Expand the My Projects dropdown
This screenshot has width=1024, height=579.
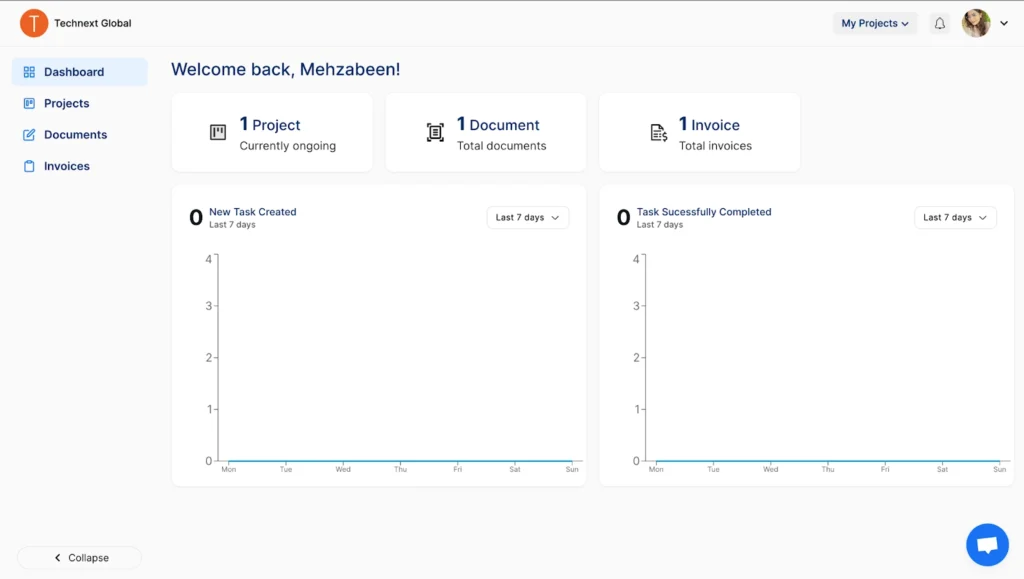pos(875,23)
